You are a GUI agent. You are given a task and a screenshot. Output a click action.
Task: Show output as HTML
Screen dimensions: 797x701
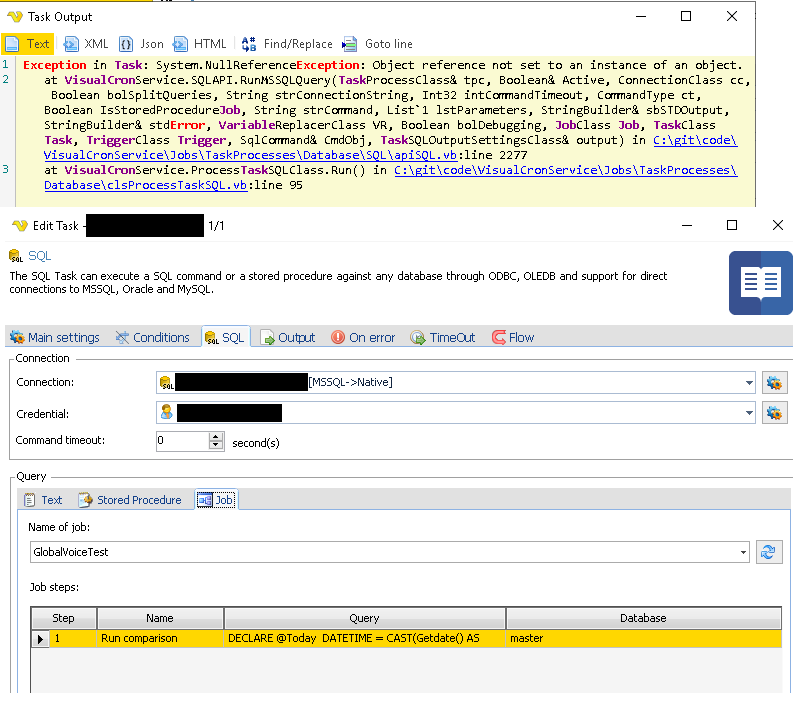coord(199,44)
